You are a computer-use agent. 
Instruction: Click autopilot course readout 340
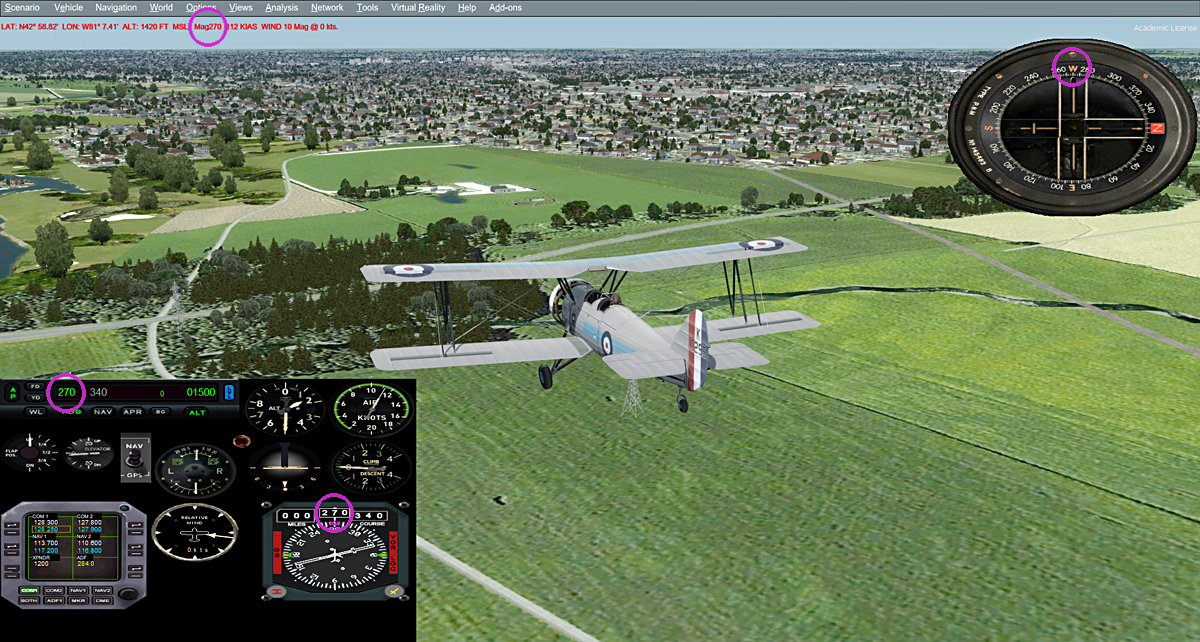tap(98, 392)
